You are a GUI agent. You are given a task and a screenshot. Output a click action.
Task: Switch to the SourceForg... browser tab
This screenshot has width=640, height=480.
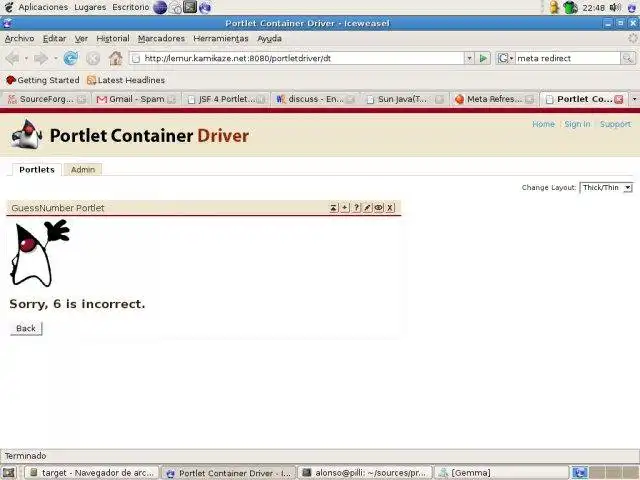coord(47,99)
